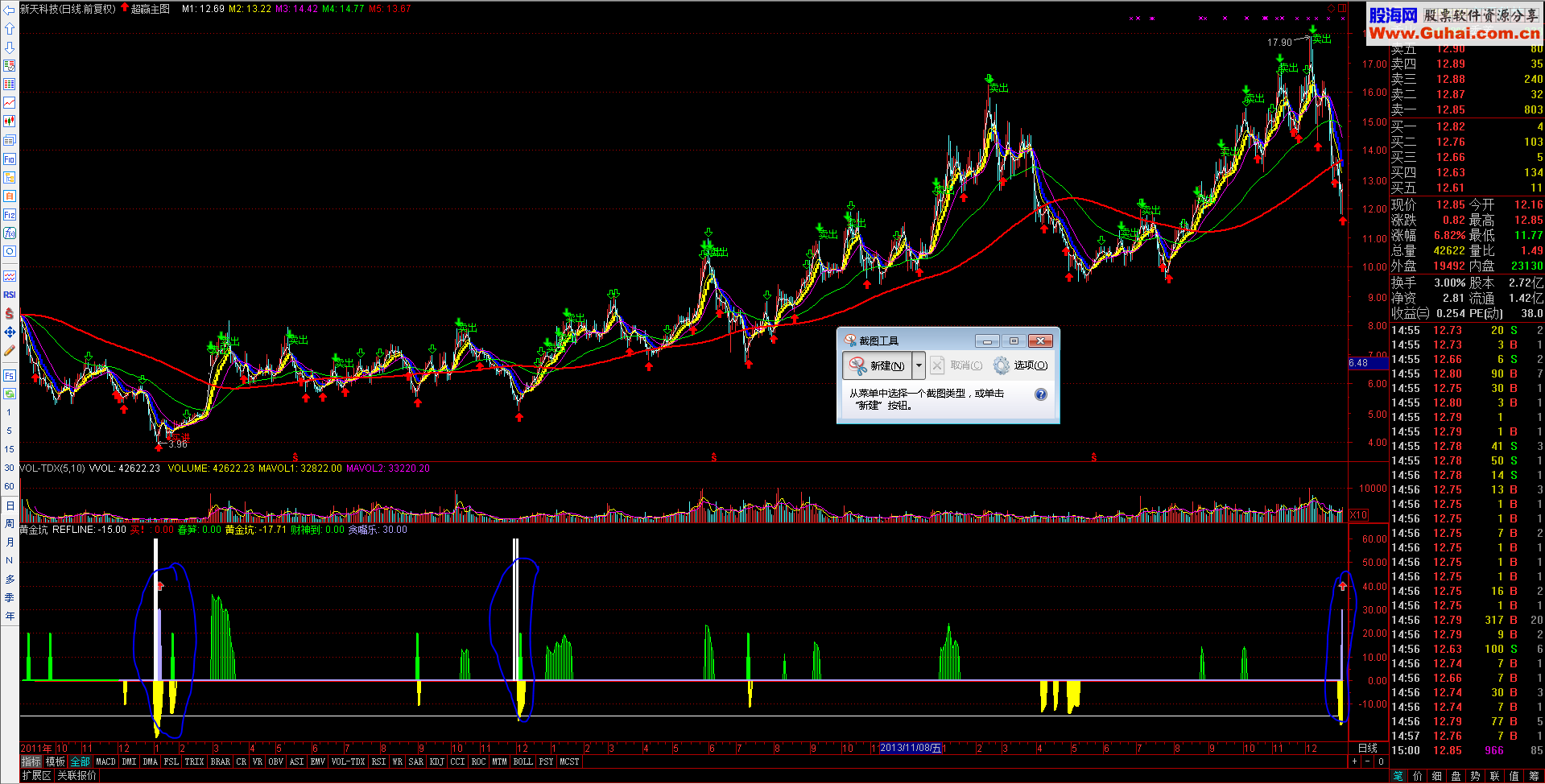
Task: Select the MACD indicator tab
Action: click(105, 761)
